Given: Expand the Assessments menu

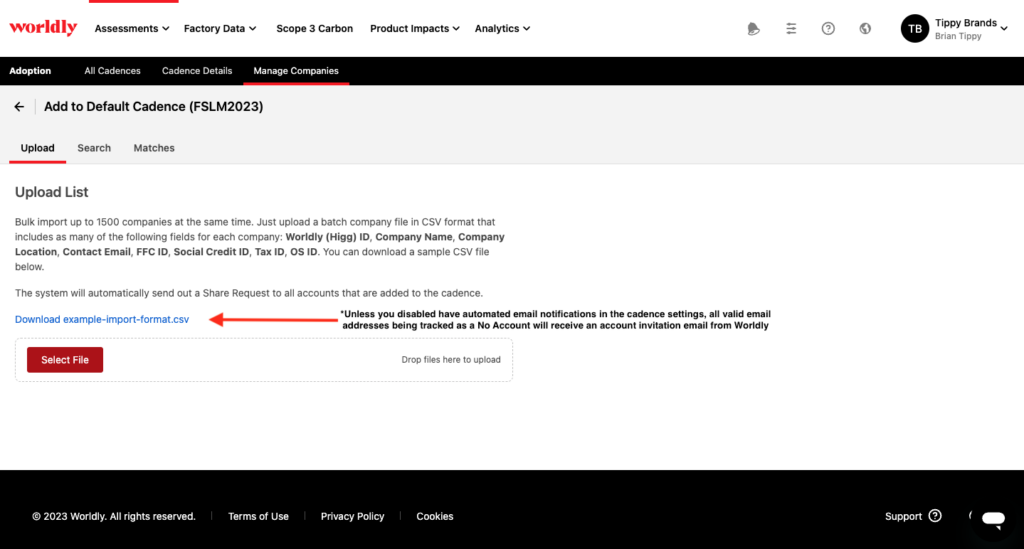Looking at the screenshot, I should coord(132,29).
